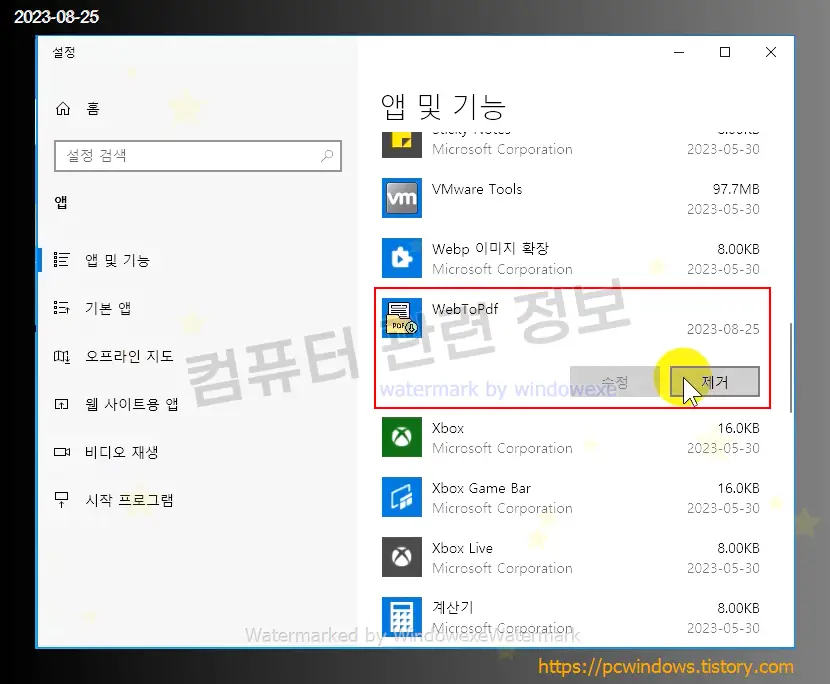Click the 오프라인 지도 map icon
This screenshot has width=830, height=684.
(x=61, y=356)
